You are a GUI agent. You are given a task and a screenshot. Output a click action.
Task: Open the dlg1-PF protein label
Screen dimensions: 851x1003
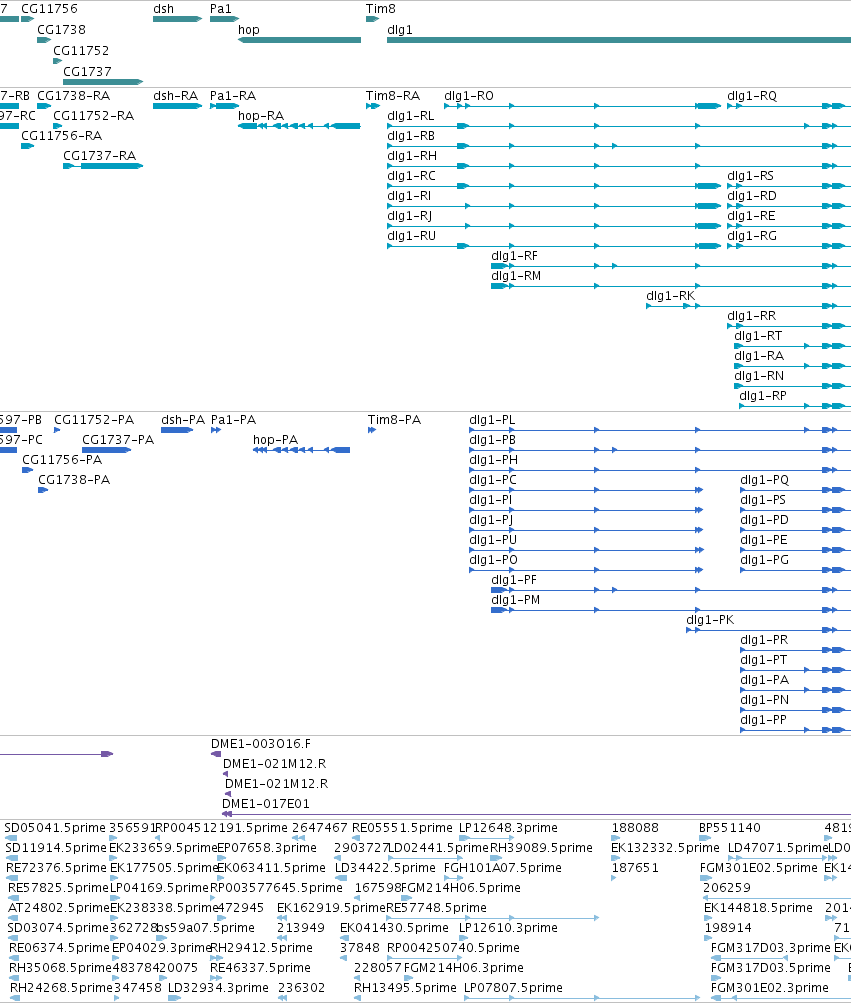[x=514, y=580]
